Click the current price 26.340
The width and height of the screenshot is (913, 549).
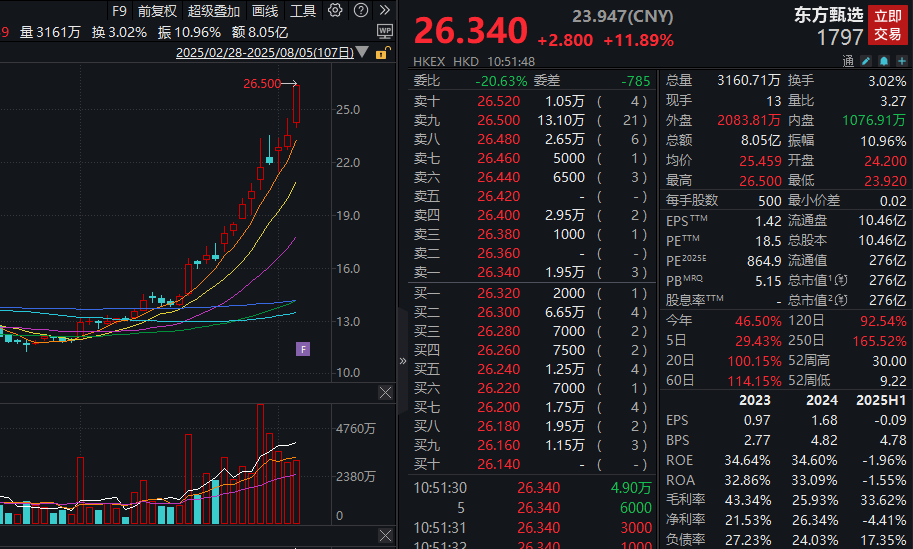(x=470, y=31)
